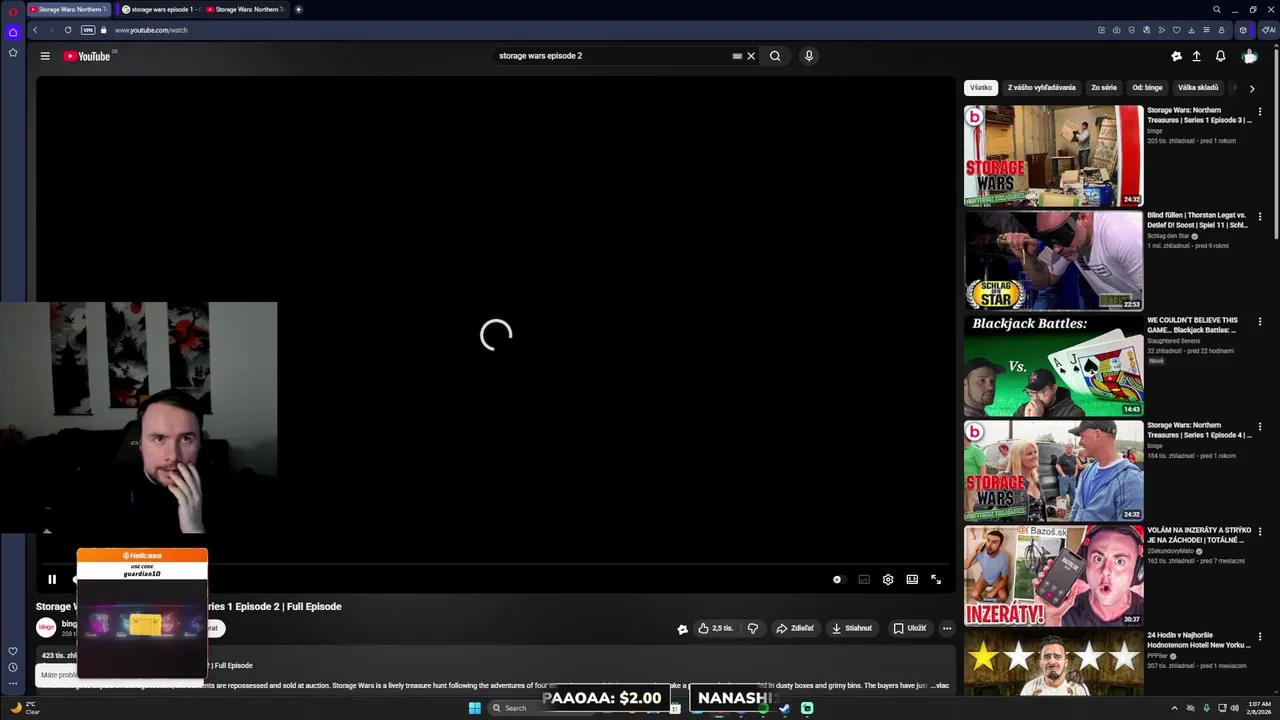Open Blind füllen Schlag den Star thumbnail
This screenshot has height=720, width=1280.
pos(1053,260)
